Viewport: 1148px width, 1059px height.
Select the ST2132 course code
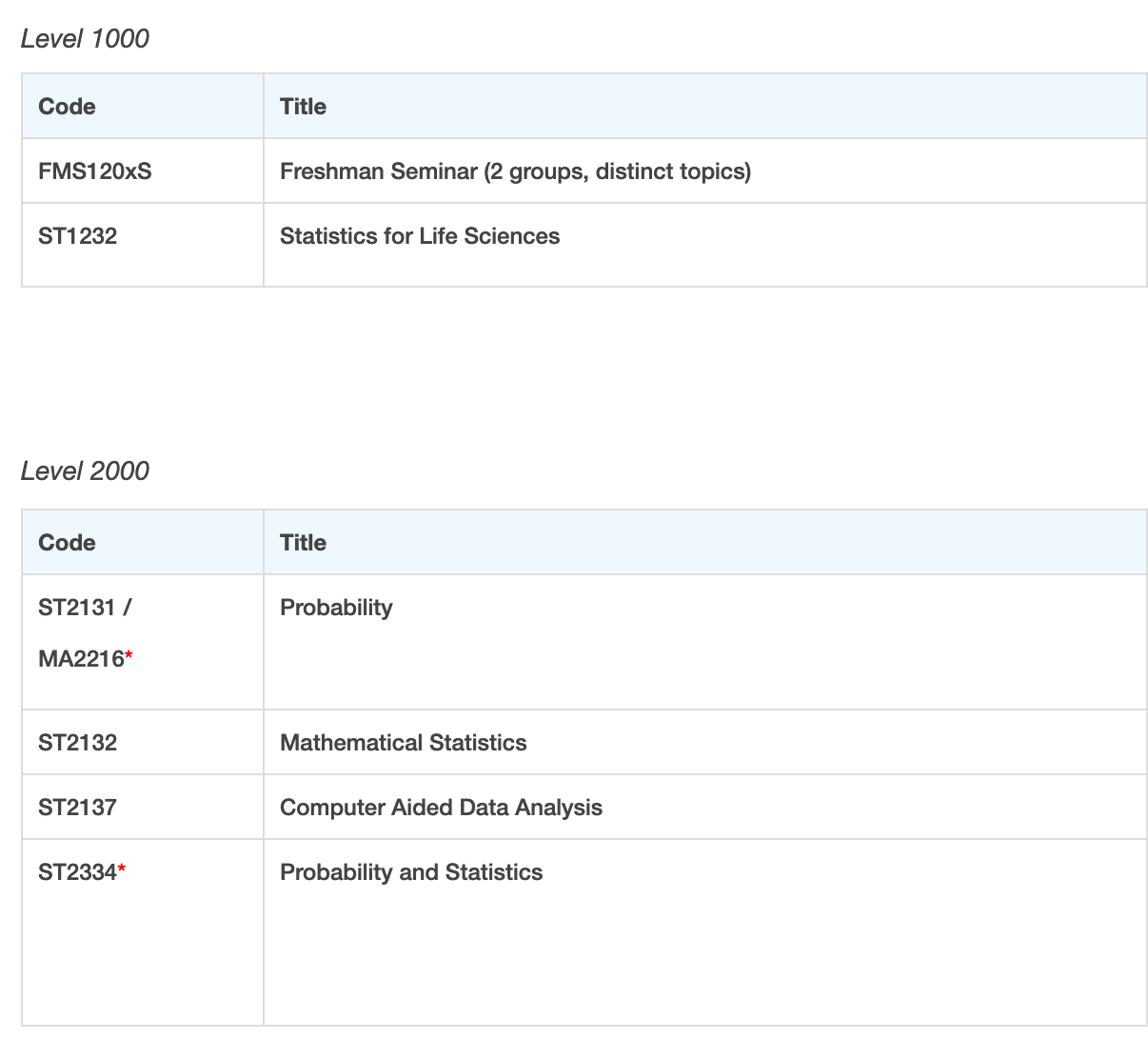tap(77, 743)
